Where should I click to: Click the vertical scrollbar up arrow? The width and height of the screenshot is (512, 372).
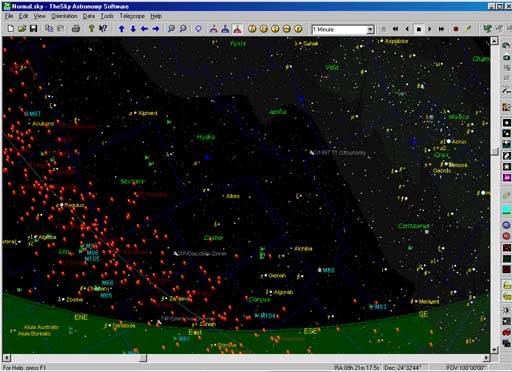click(494, 41)
